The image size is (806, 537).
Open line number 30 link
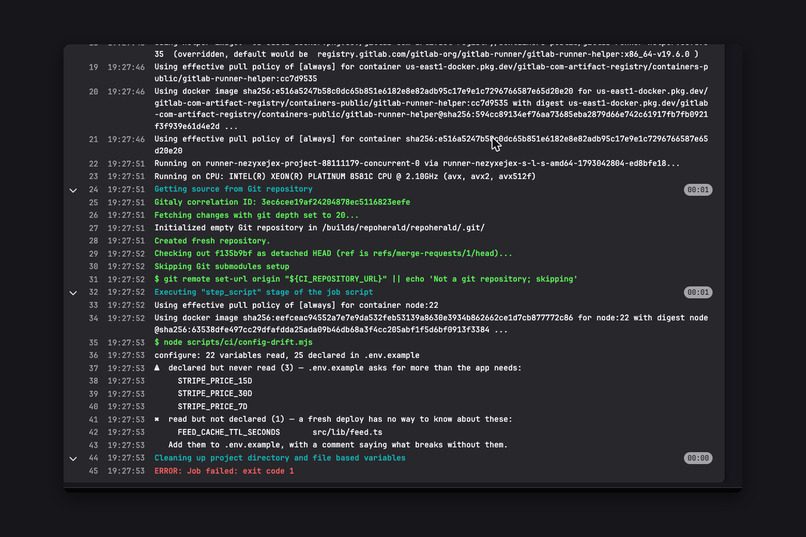coord(93,267)
